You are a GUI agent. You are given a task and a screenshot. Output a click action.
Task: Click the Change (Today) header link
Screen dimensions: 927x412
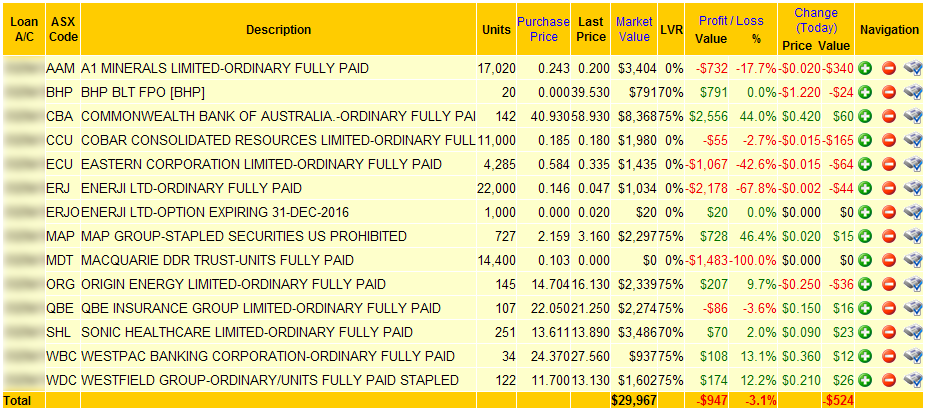pyautogui.click(x=816, y=20)
